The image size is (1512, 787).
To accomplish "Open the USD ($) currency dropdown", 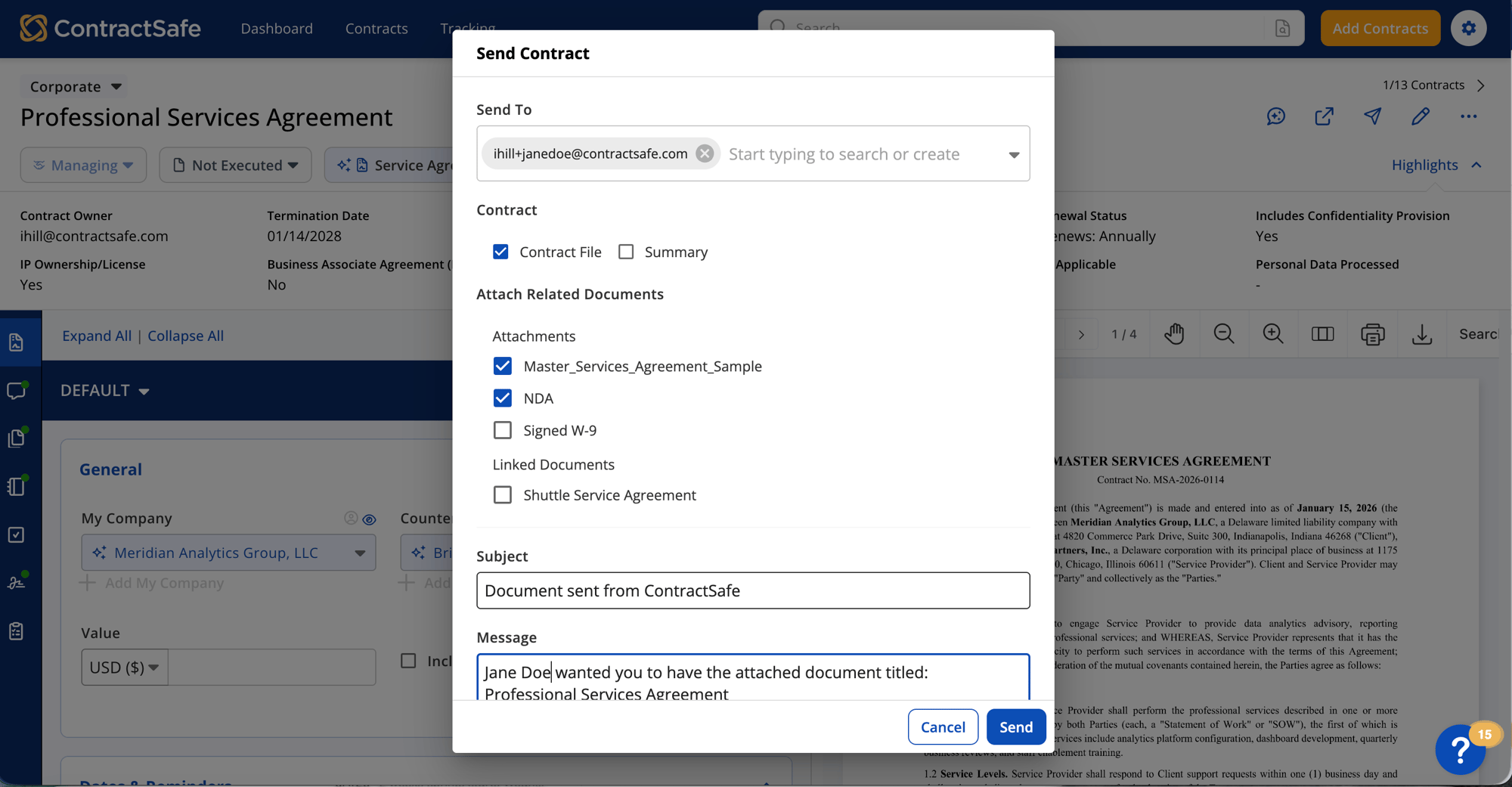I will (x=125, y=668).
